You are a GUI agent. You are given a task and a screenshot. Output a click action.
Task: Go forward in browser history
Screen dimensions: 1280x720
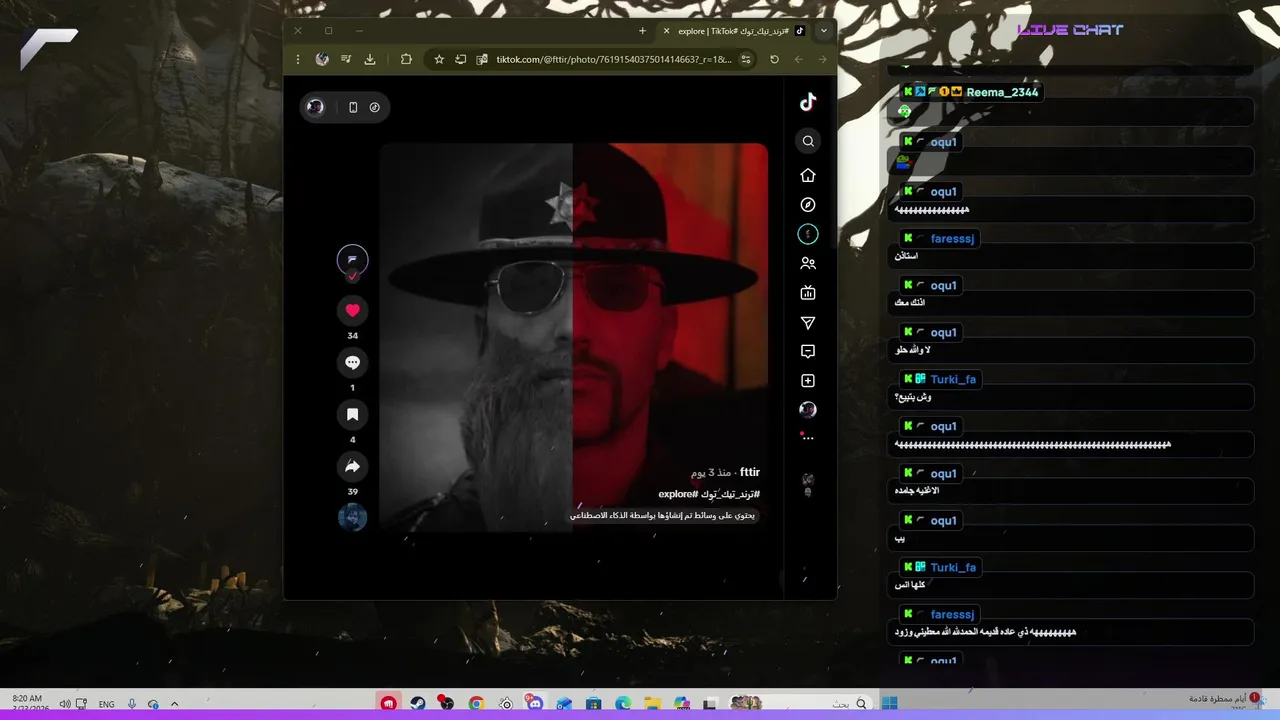(x=822, y=59)
